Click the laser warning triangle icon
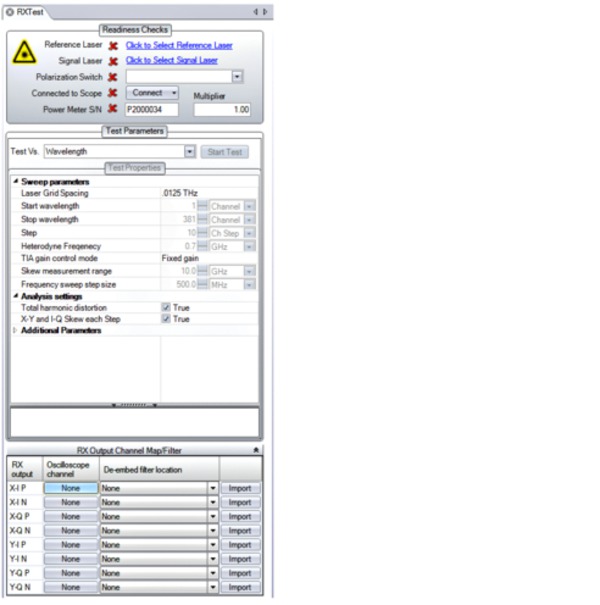600x605 pixels. coord(24,53)
